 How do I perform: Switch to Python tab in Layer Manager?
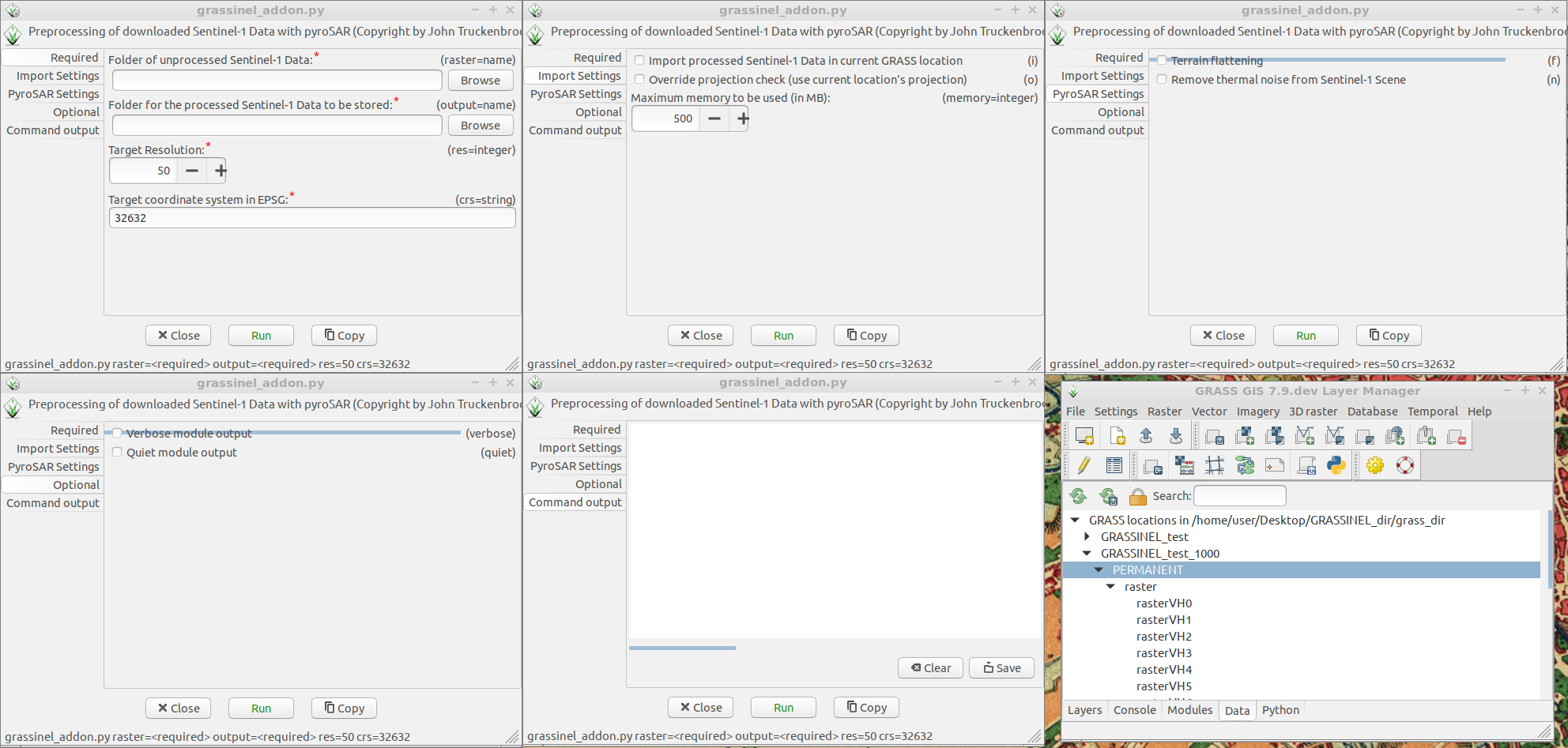pos(1280,710)
